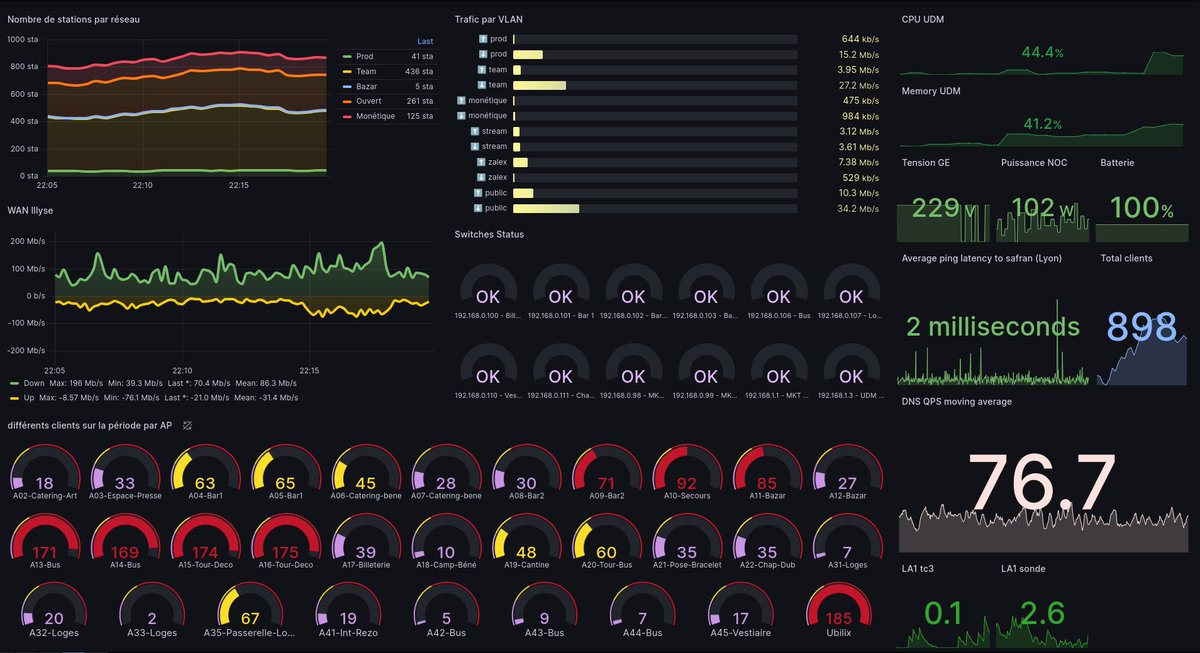Click the 76.7 DNS QPS value
This screenshot has width=1200, height=653.
pos(1042,482)
